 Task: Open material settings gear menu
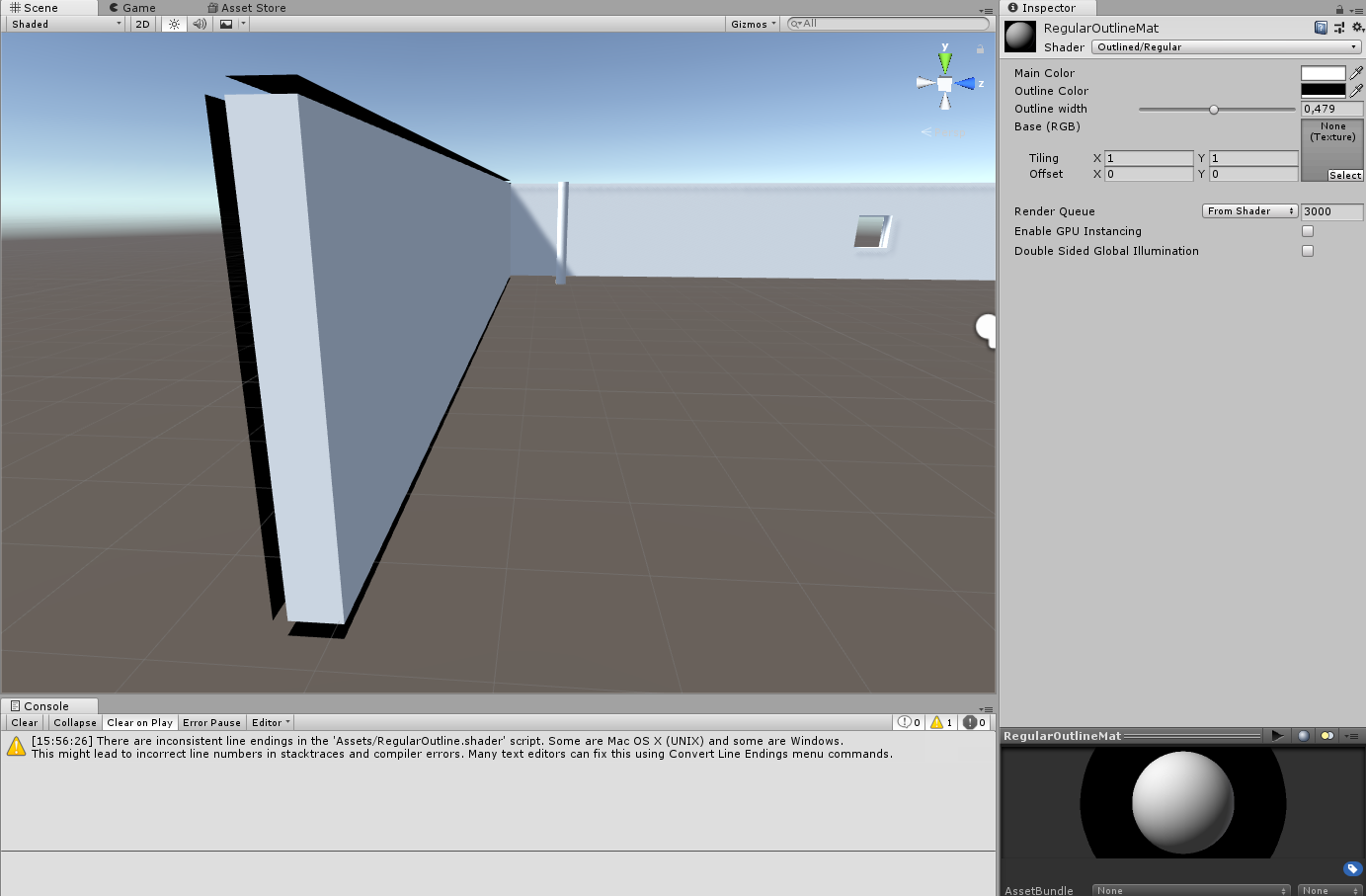(x=1357, y=28)
